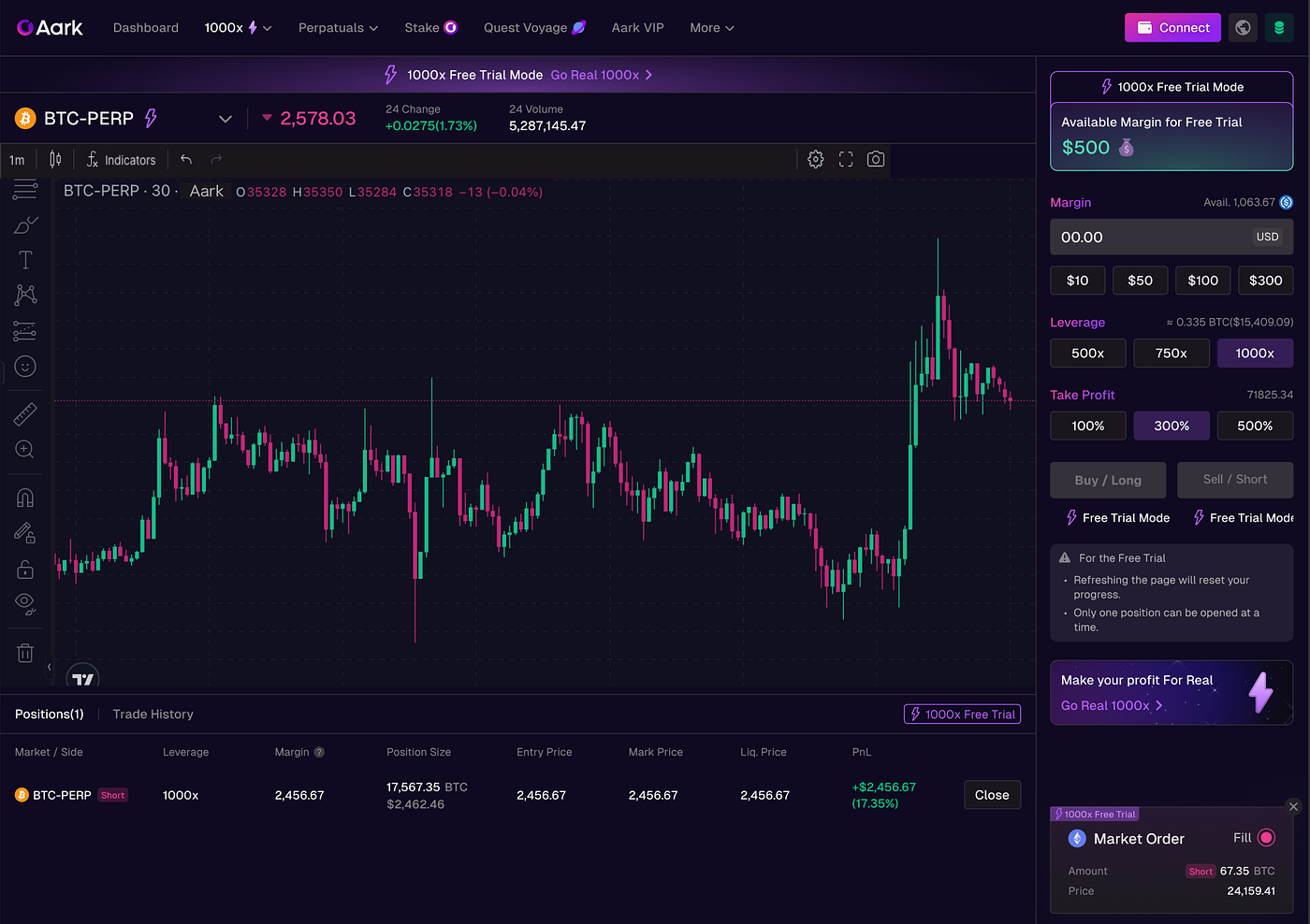Click the Margin amount input field
Viewport: 1310px width, 924px height.
1172,238
